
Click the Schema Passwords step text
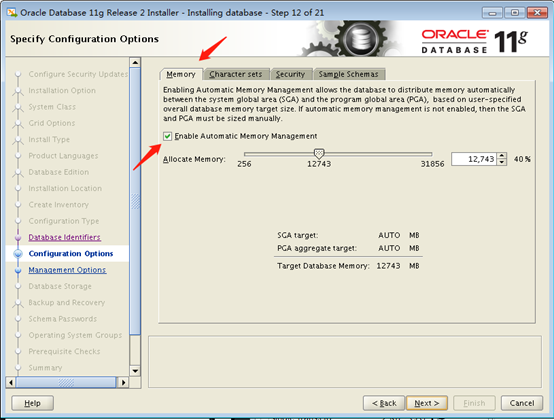point(63,319)
